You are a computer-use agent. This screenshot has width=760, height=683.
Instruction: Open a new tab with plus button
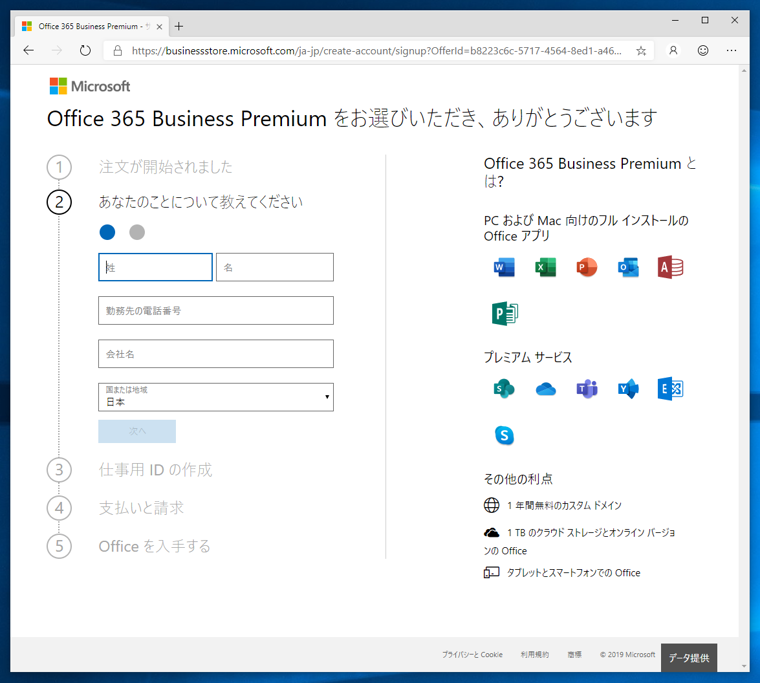click(x=179, y=26)
